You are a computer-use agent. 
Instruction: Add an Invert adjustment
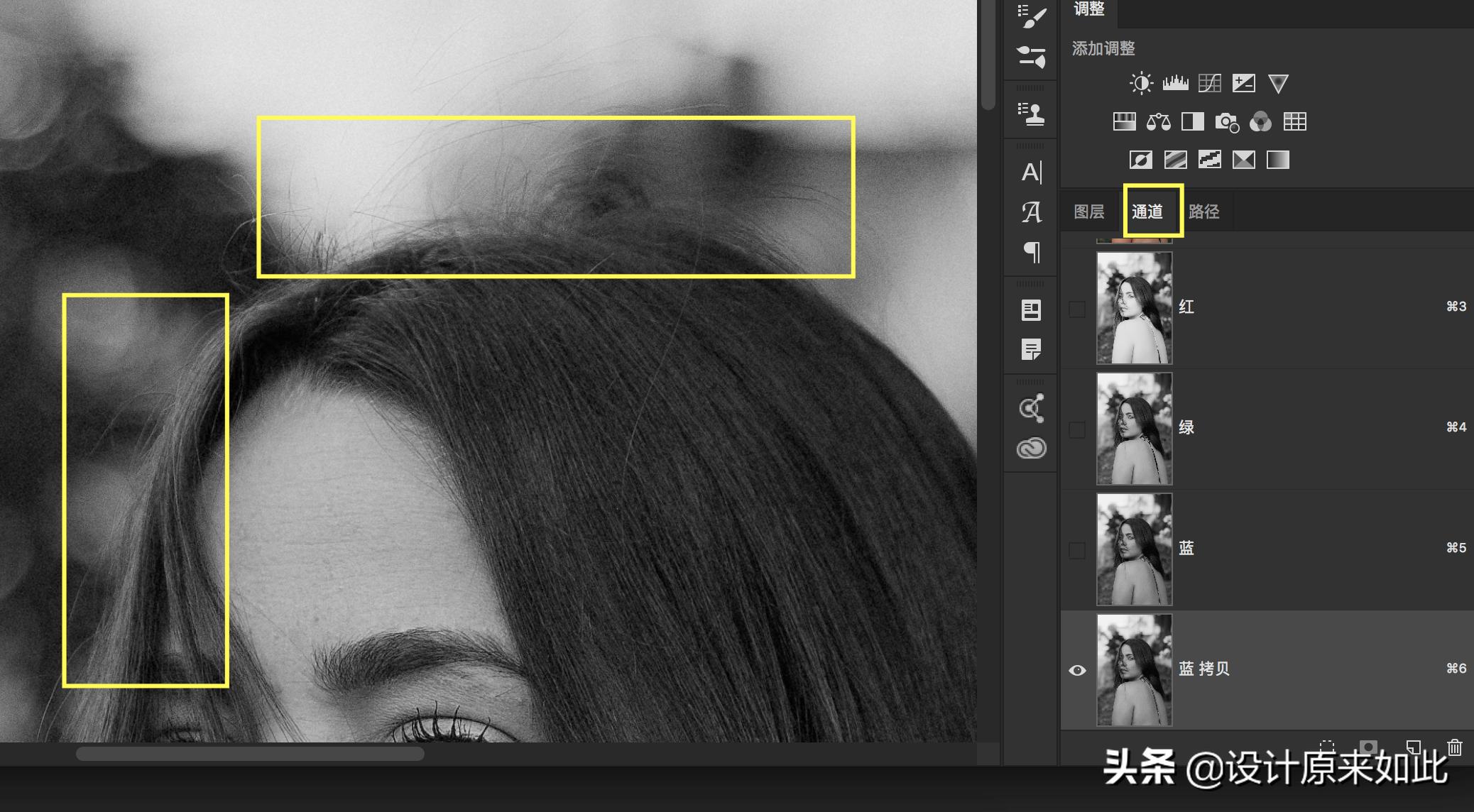(1141, 160)
